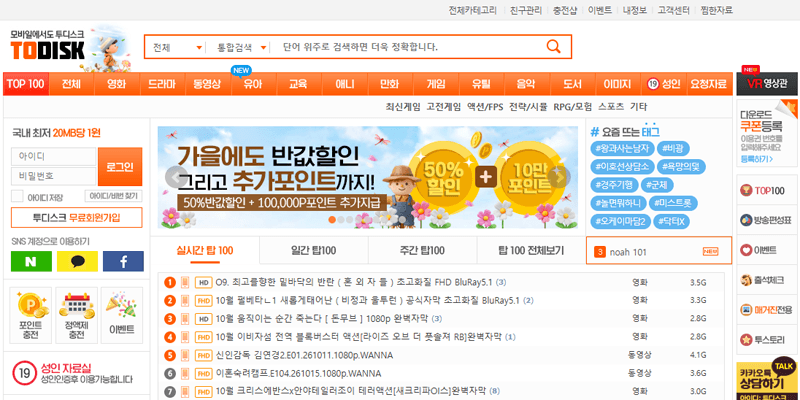This screenshot has width=800, height=400.
Task: Click the orange 로그인 button
Action: pyautogui.click(x=120, y=167)
